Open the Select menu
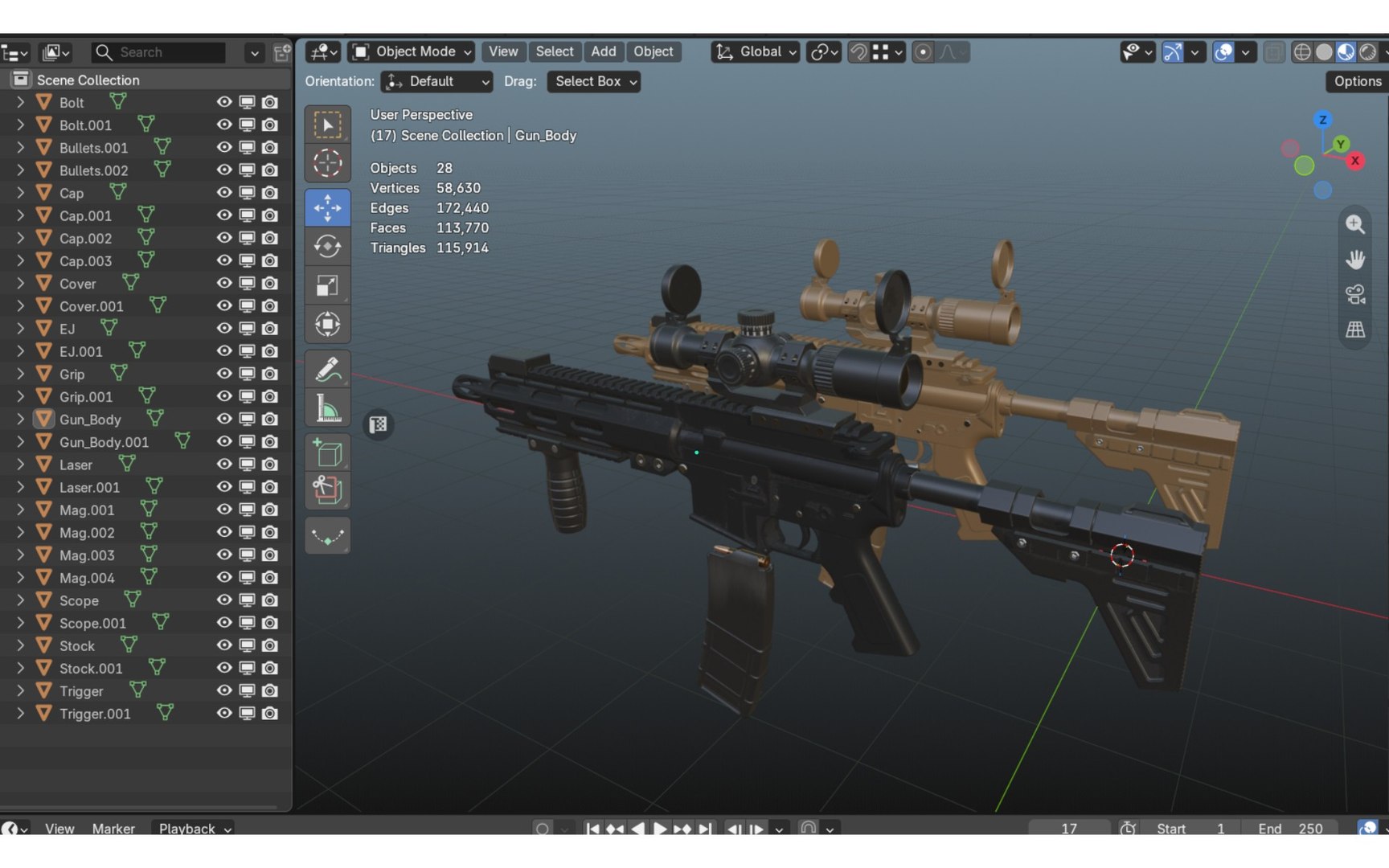 click(555, 51)
